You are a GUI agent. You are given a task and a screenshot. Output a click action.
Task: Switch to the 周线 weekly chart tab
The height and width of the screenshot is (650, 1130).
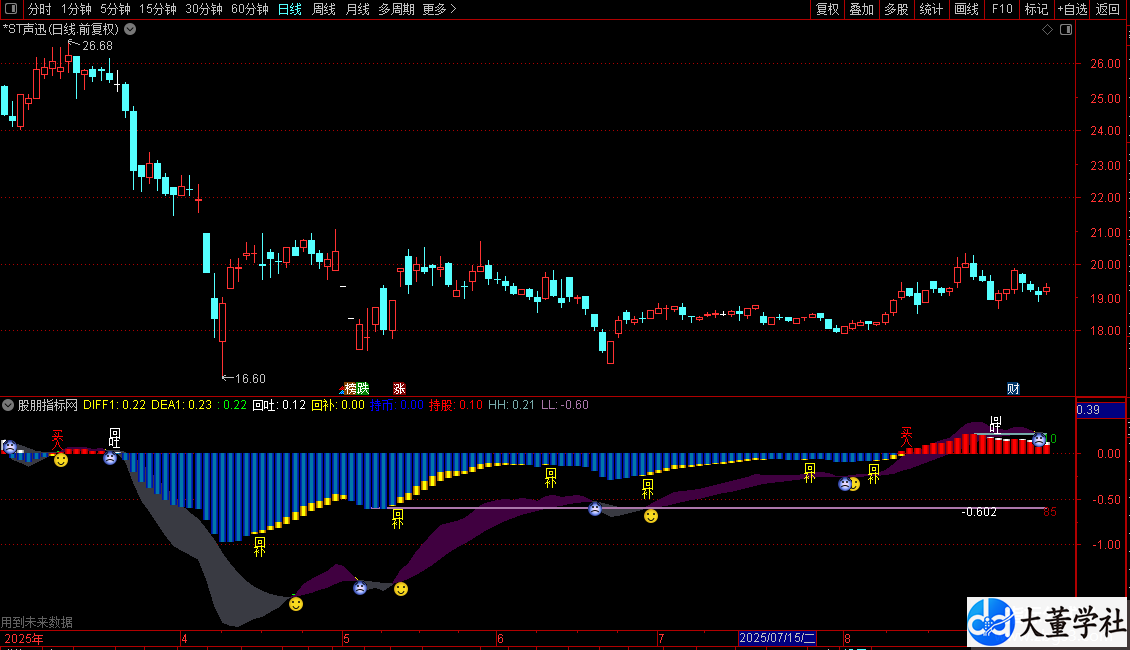[x=324, y=9]
